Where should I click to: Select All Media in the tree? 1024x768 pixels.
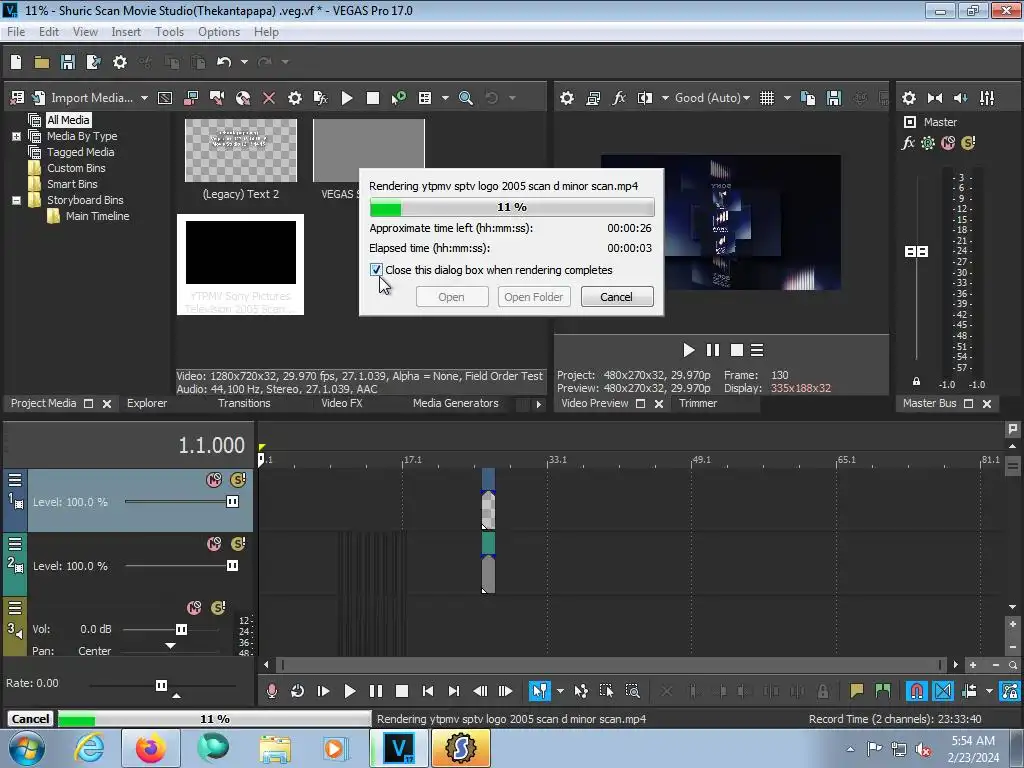[68, 120]
